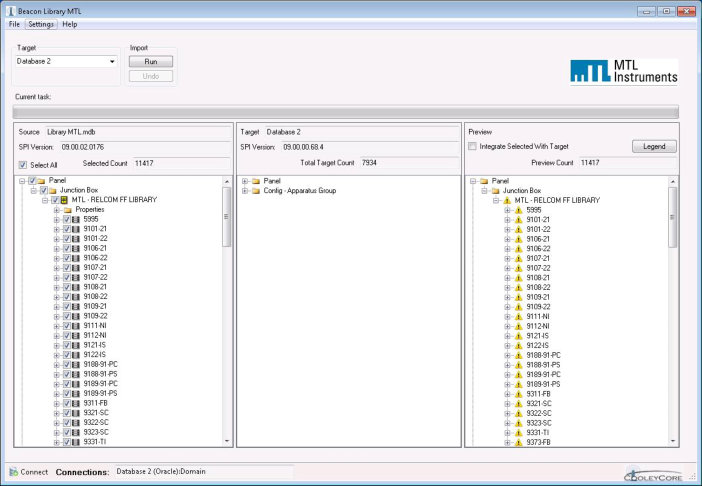
Task: Uncheck MTL - RELCOM FF LIBRARY checkbox in Source
Action: point(55,200)
